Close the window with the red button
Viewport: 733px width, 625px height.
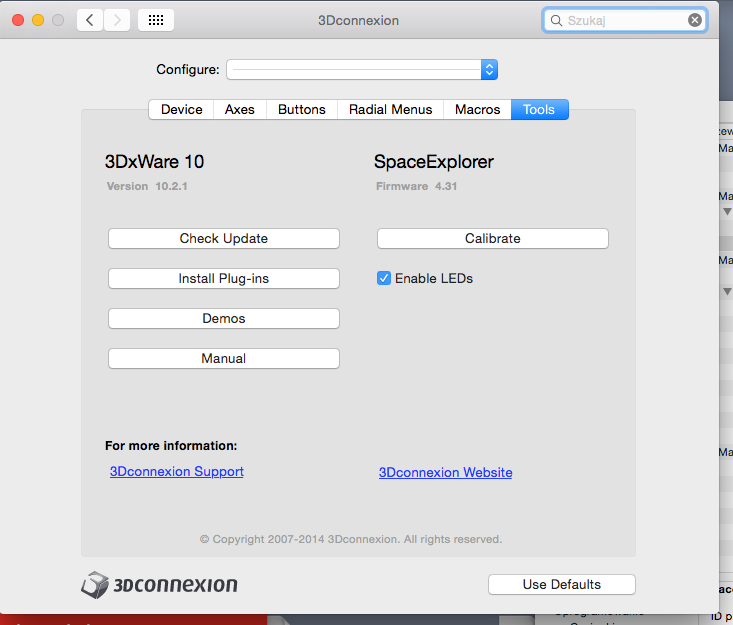click(x=18, y=20)
